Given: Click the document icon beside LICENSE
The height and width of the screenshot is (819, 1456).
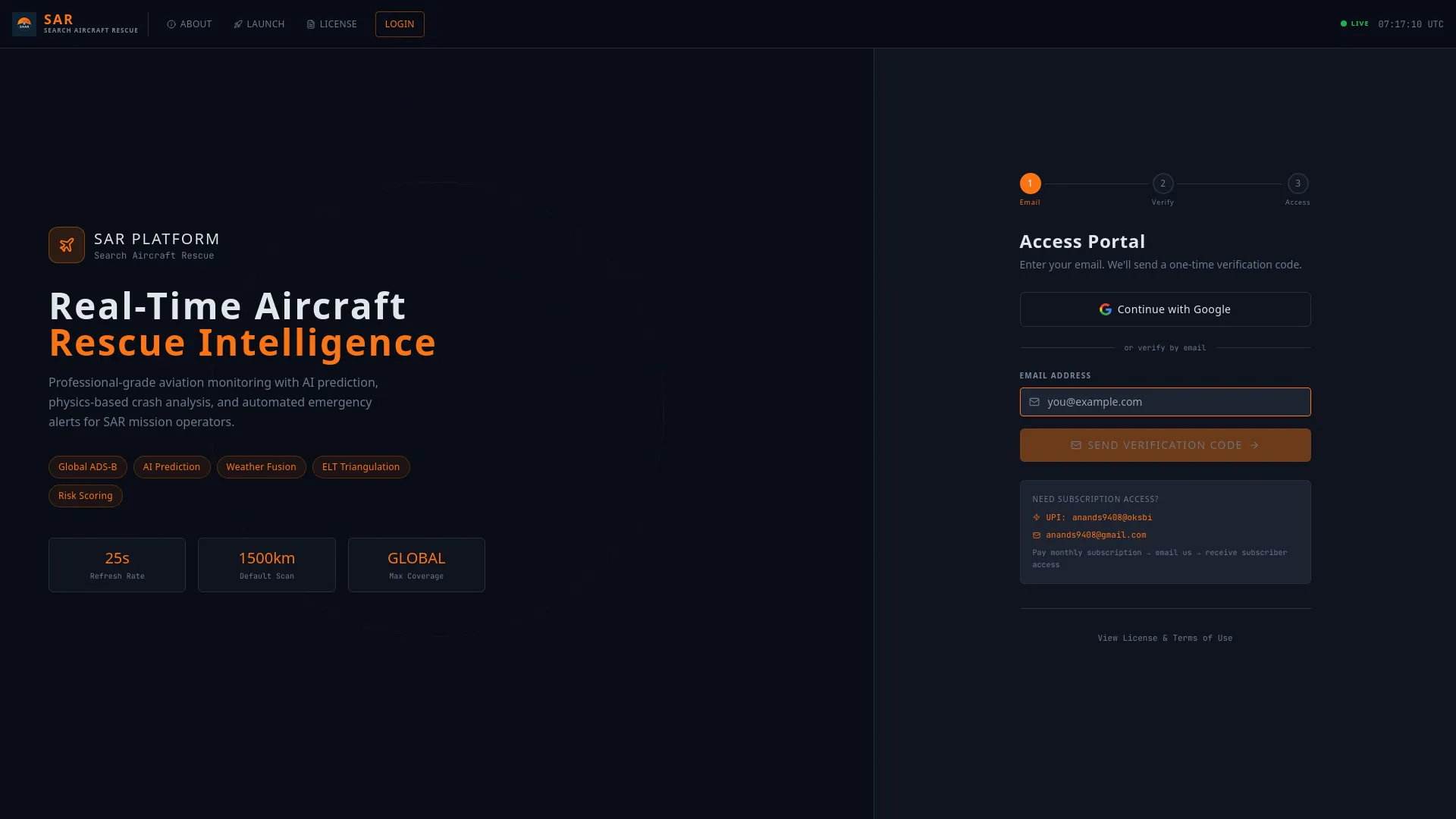Looking at the screenshot, I should (311, 24).
